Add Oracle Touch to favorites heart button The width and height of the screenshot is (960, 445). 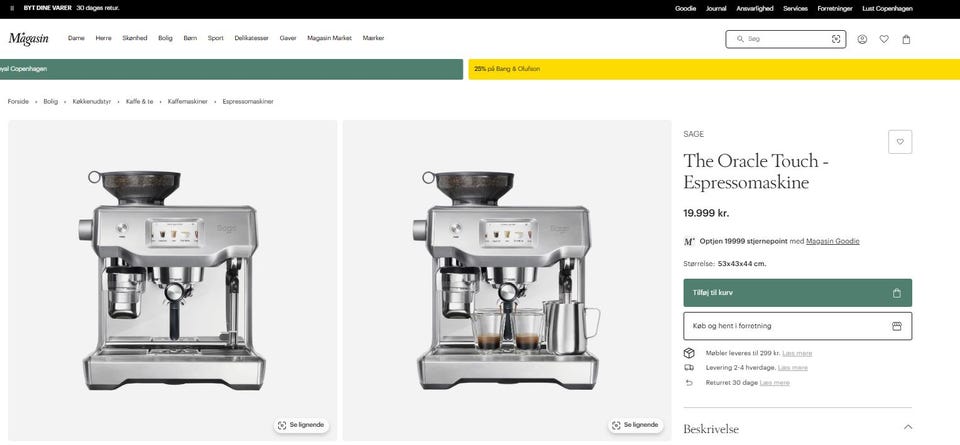(x=900, y=142)
